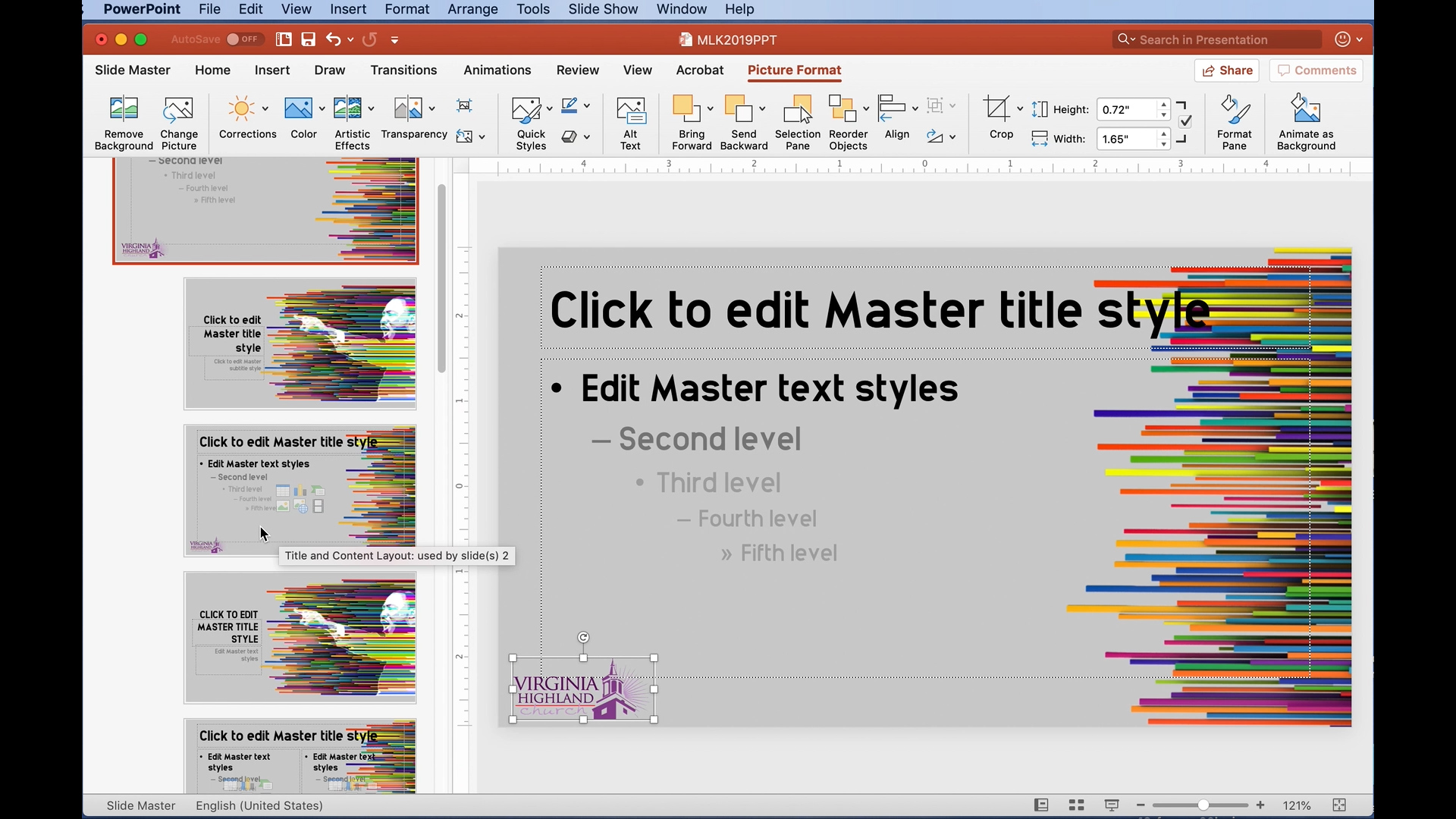Toggle the lock aspect ratio checkbox
The width and height of the screenshot is (1456, 819).
click(1185, 121)
